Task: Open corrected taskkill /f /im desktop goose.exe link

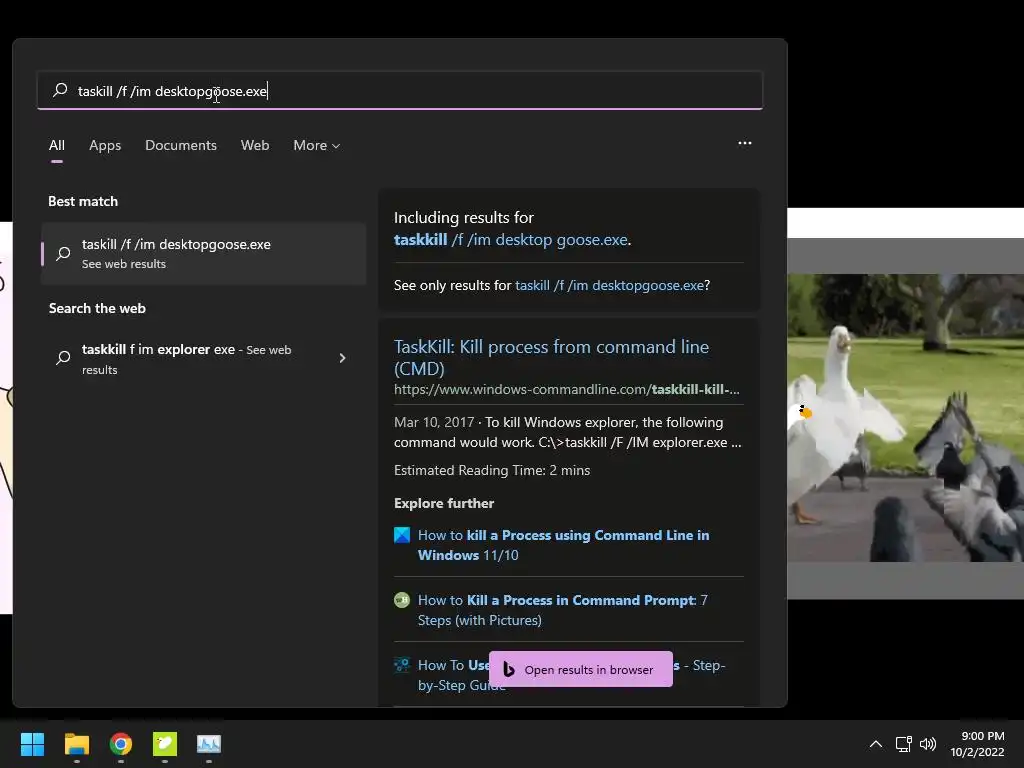Action: (511, 240)
